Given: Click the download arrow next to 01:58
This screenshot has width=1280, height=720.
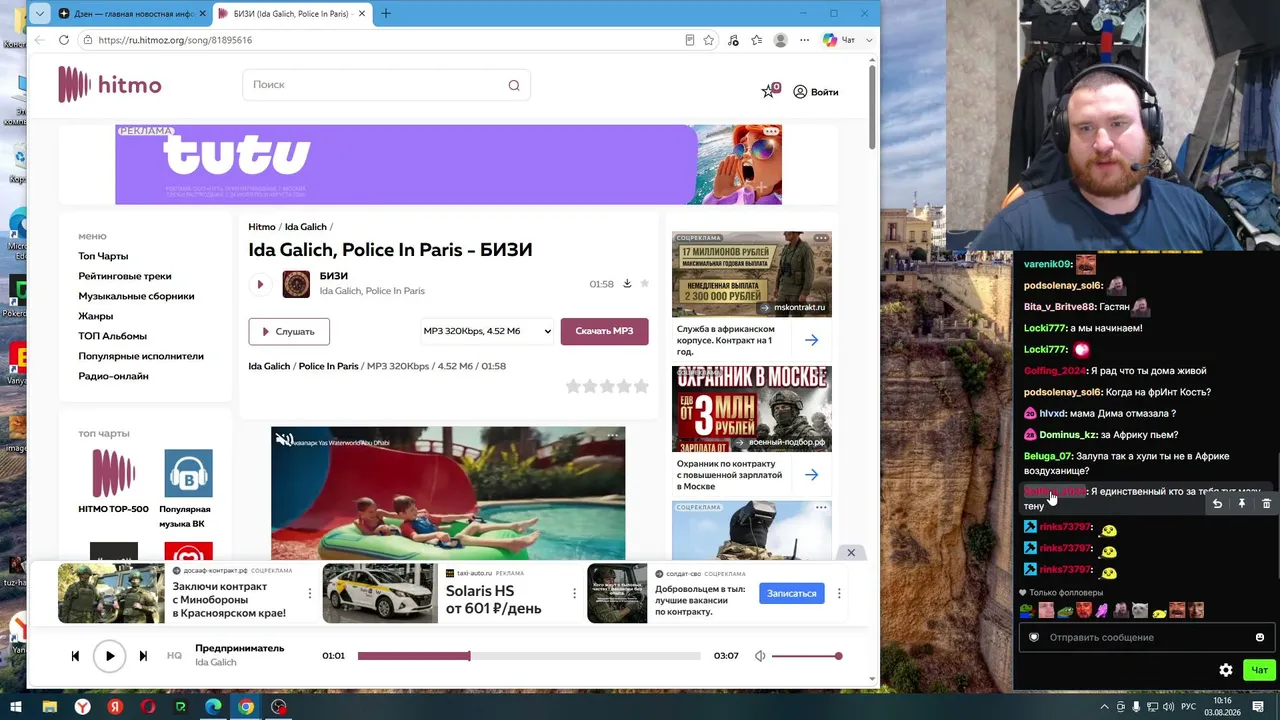Looking at the screenshot, I should (627, 284).
